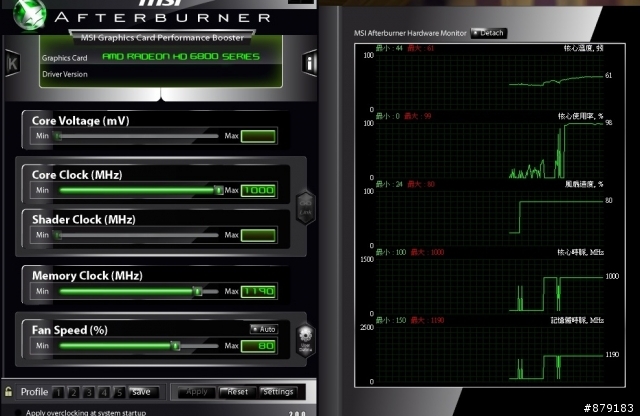Click the K Kombustor side button
Screen dimensions: 640x416
12,63
